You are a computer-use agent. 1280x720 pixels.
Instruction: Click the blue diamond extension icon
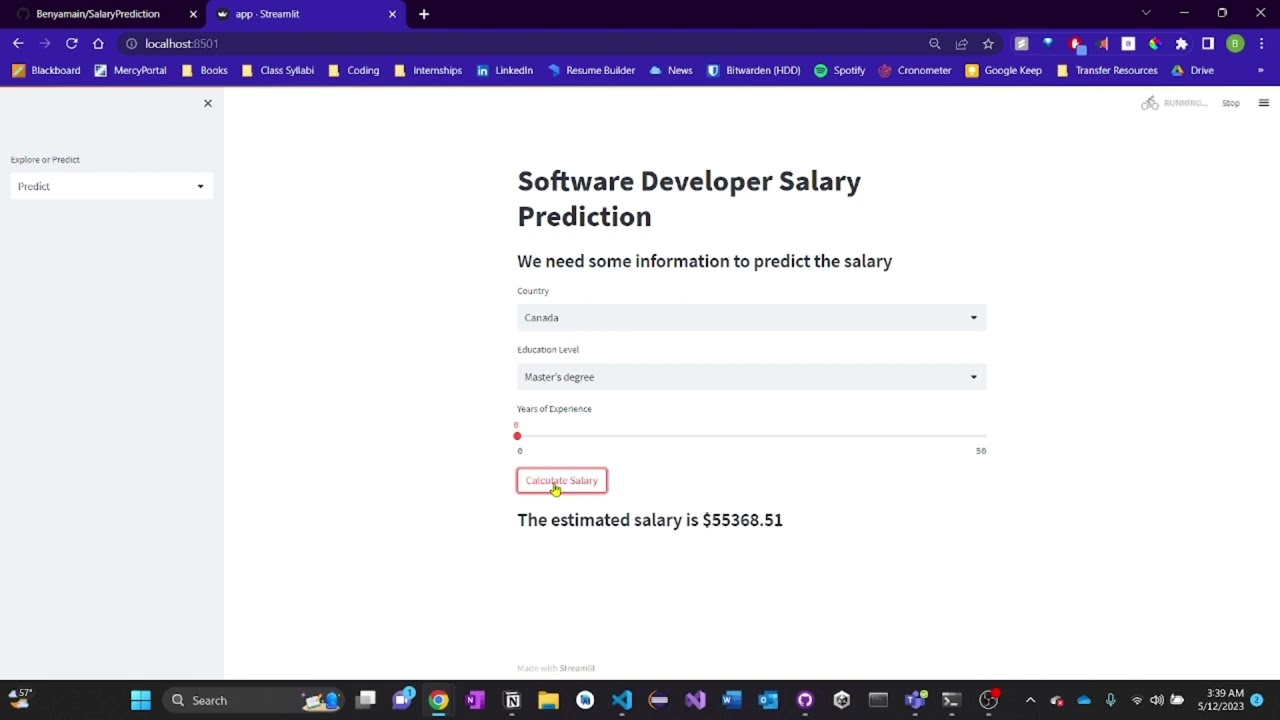[x=1048, y=44]
